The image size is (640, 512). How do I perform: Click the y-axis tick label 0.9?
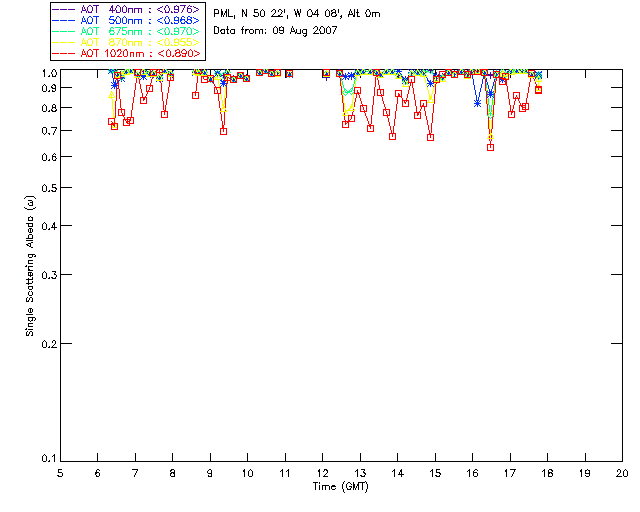(x=49, y=88)
